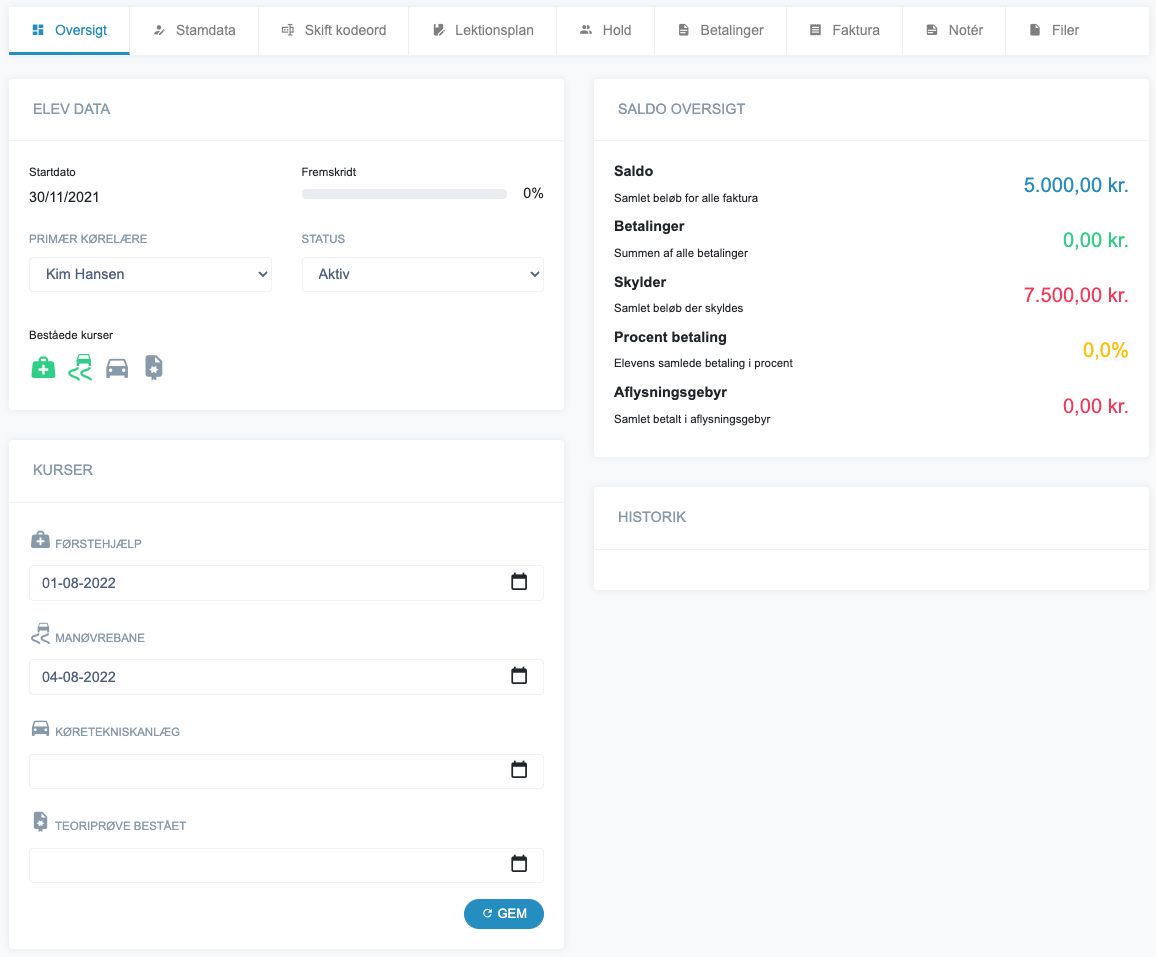Go to the Betalinger tab
Viewport: 1156px width, 957px height.
tap(720, 30)
